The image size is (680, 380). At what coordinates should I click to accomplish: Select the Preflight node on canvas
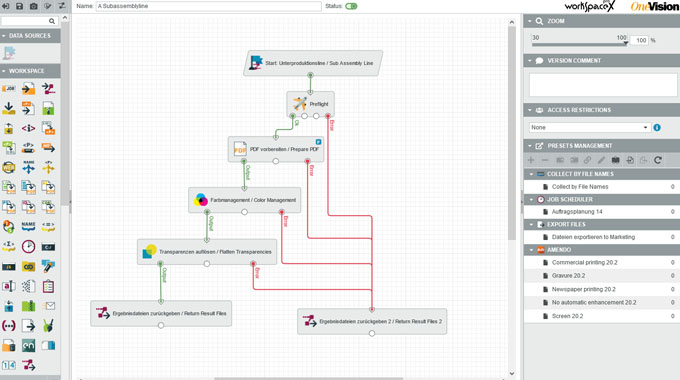pos(310,104)
